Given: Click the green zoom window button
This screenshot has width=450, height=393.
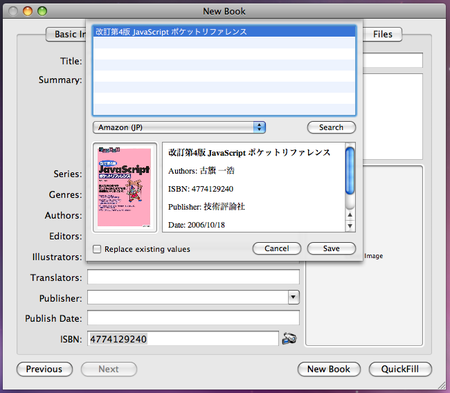Looking at the screenshot, I should (42, 11).
